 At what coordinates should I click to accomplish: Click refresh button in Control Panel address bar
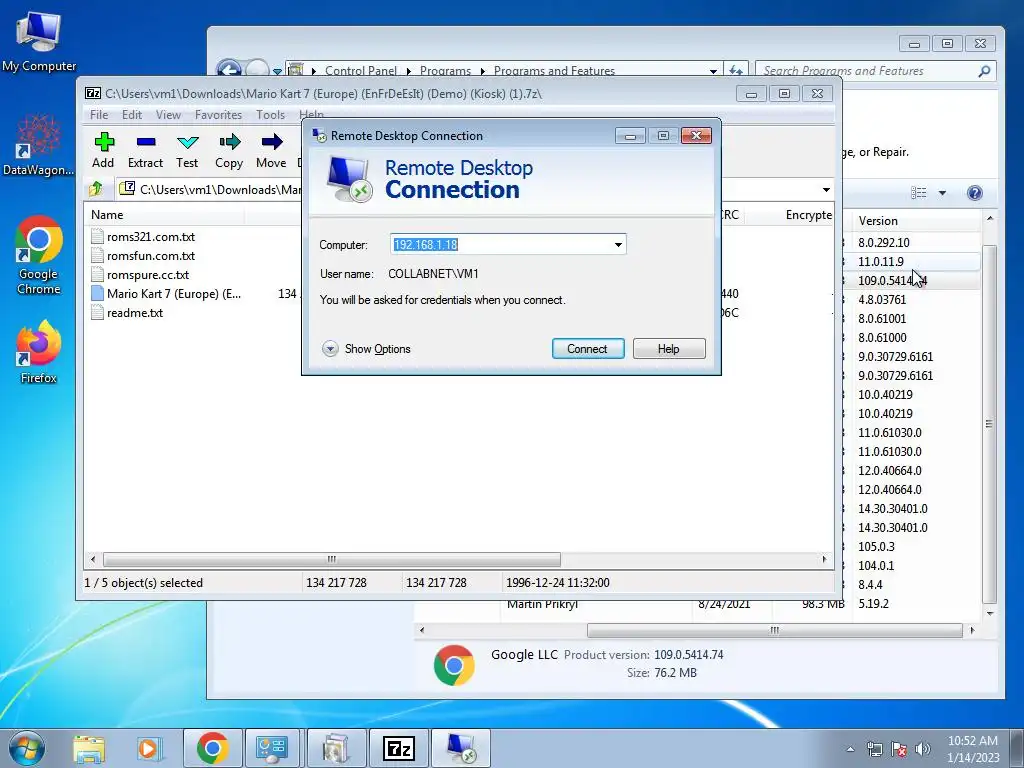pos(735,71)
